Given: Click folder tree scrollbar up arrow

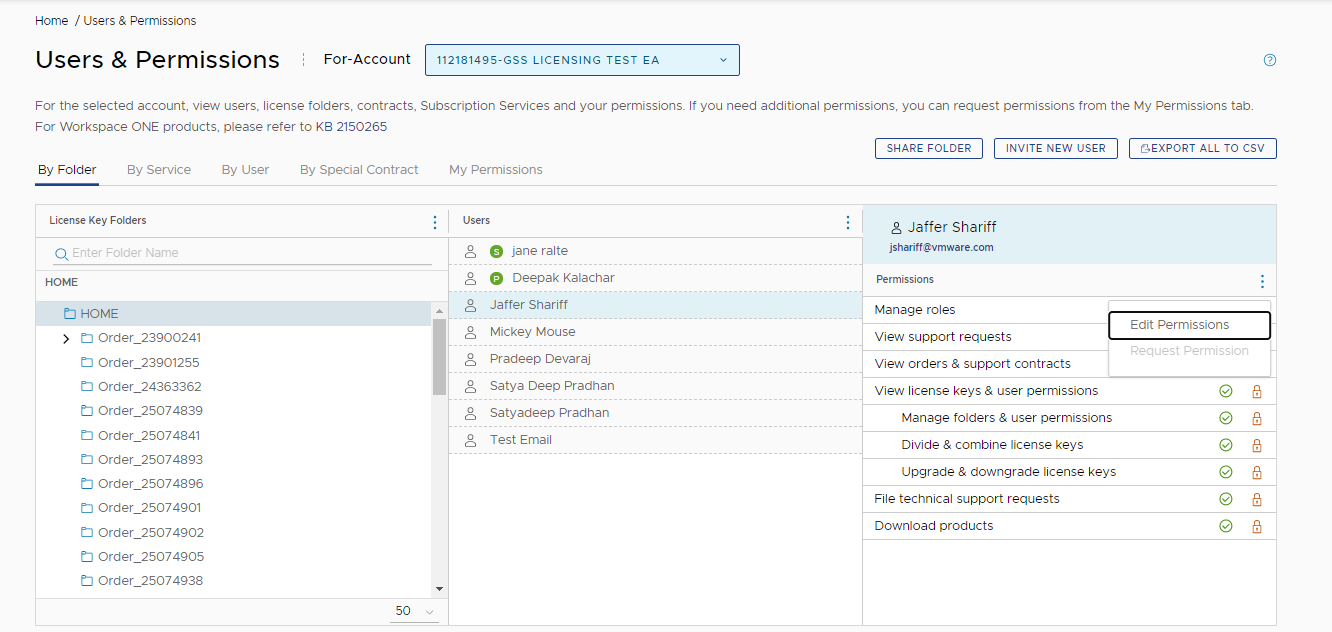Looking at the screenshot, I should [x=439, y=311].
